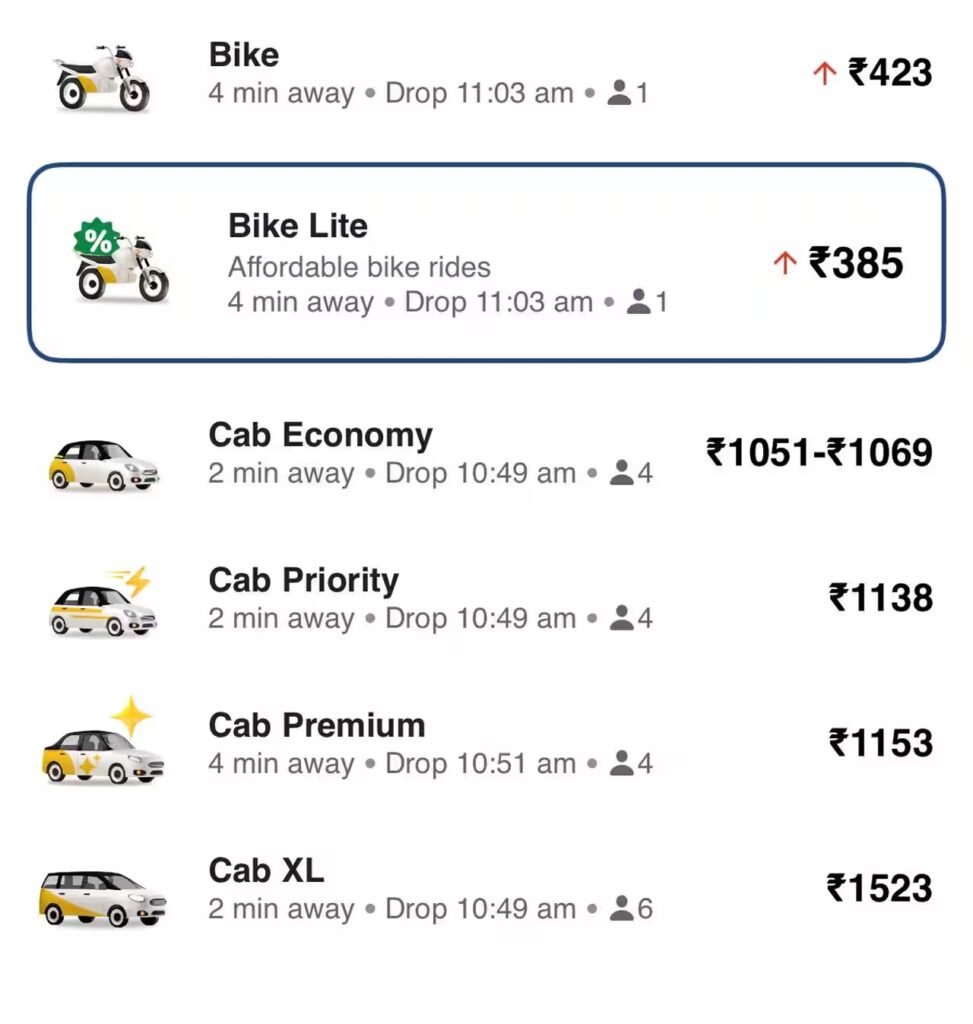Click the ₹1138 Cab Priority fare
Viewport: 973px width, 1024px height.
(880, 598)
